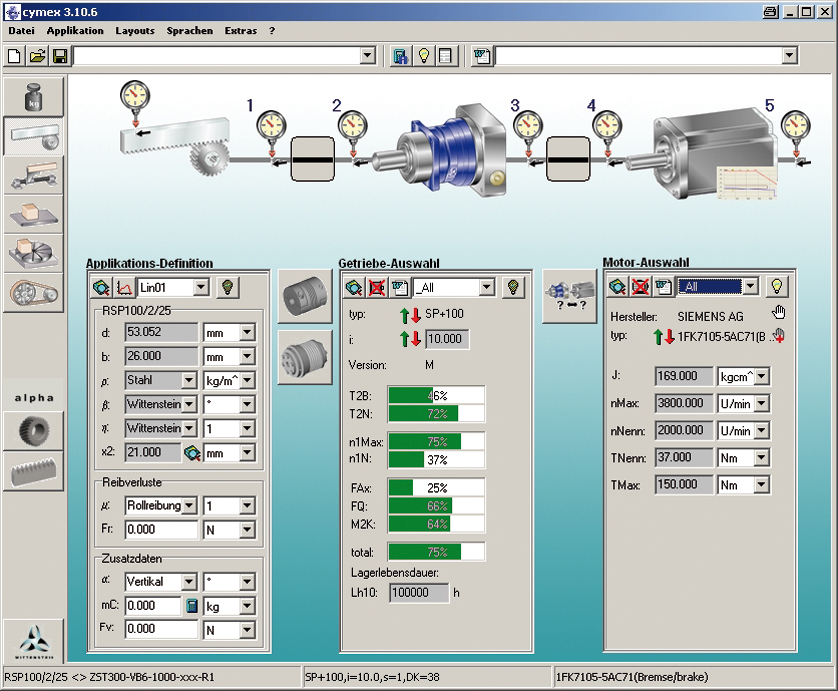The image size is (838, 691).
Task: Click the alpha rack sidebar icon
Action: pos(34,471)
